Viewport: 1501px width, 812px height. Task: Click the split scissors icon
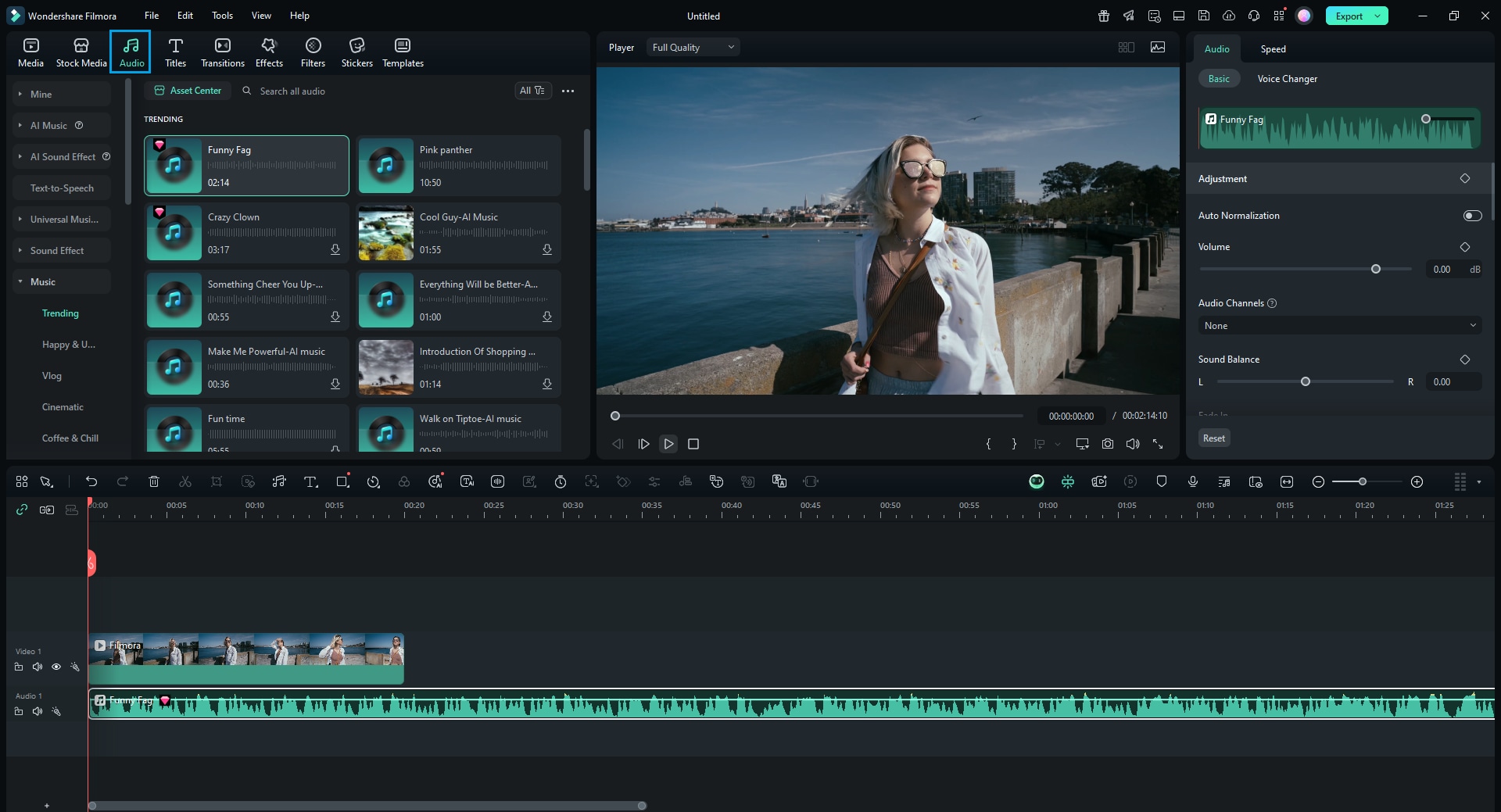pos(185,481)
